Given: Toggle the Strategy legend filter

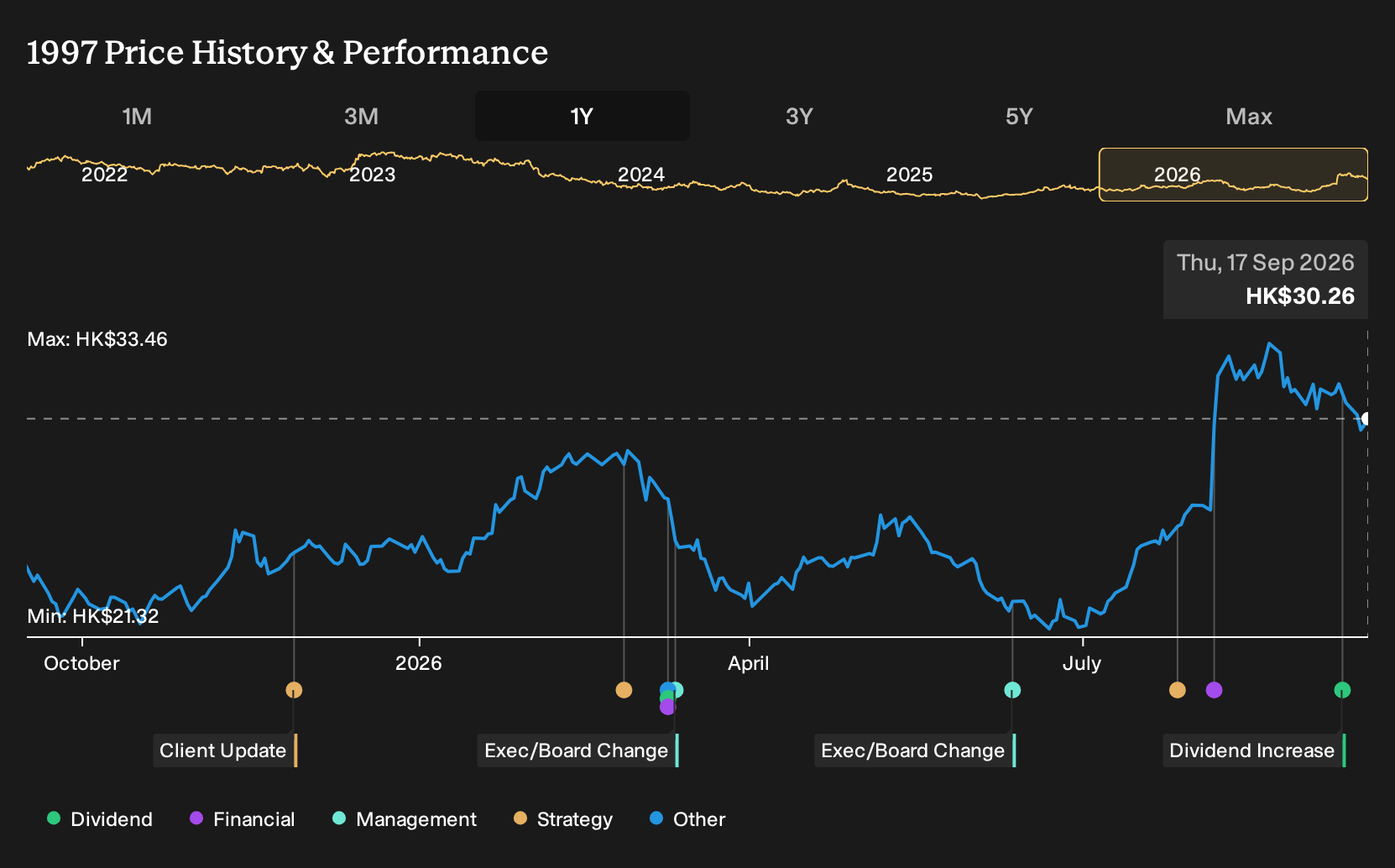Looking at the screenshot, I should pos(563,818).
